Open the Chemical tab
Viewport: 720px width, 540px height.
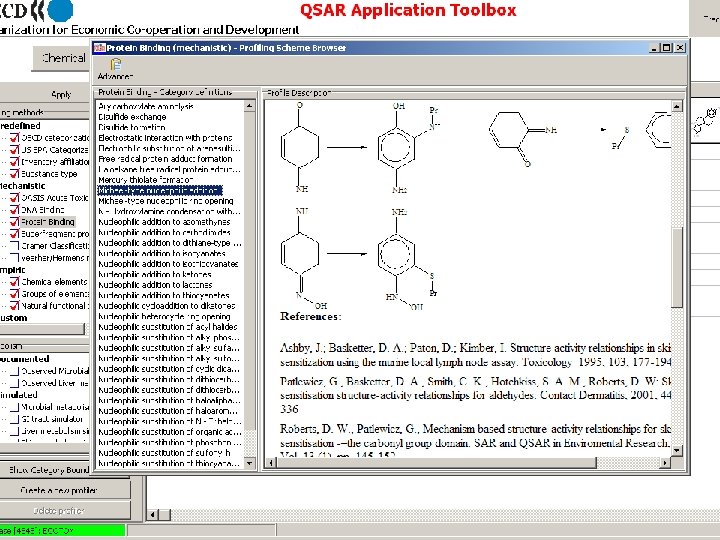(62, 58)
